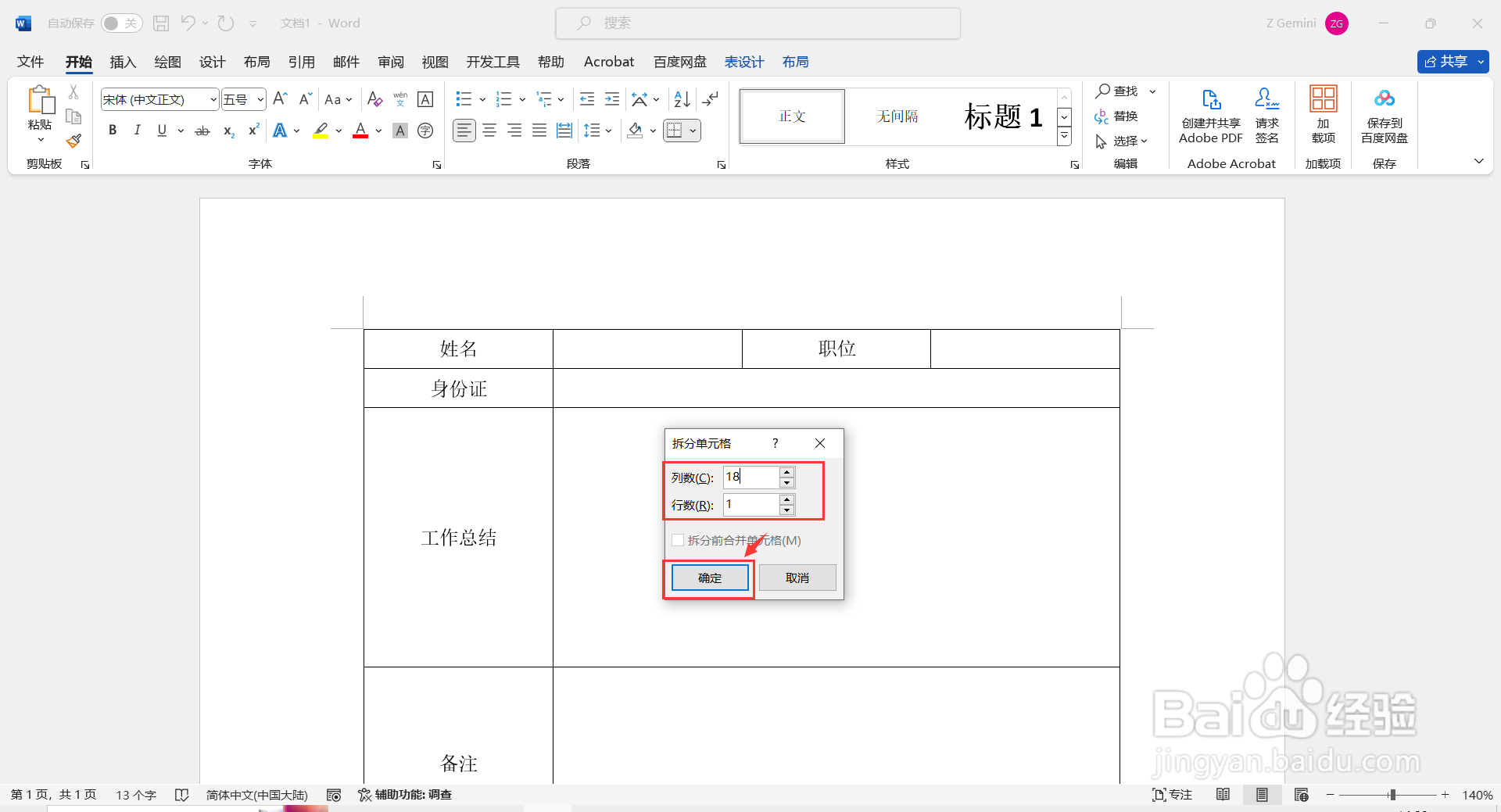This screenshot has height=812, width=1501.
Task: Click 确定 in the split cells dialog
Action: (x=708, y=578)
